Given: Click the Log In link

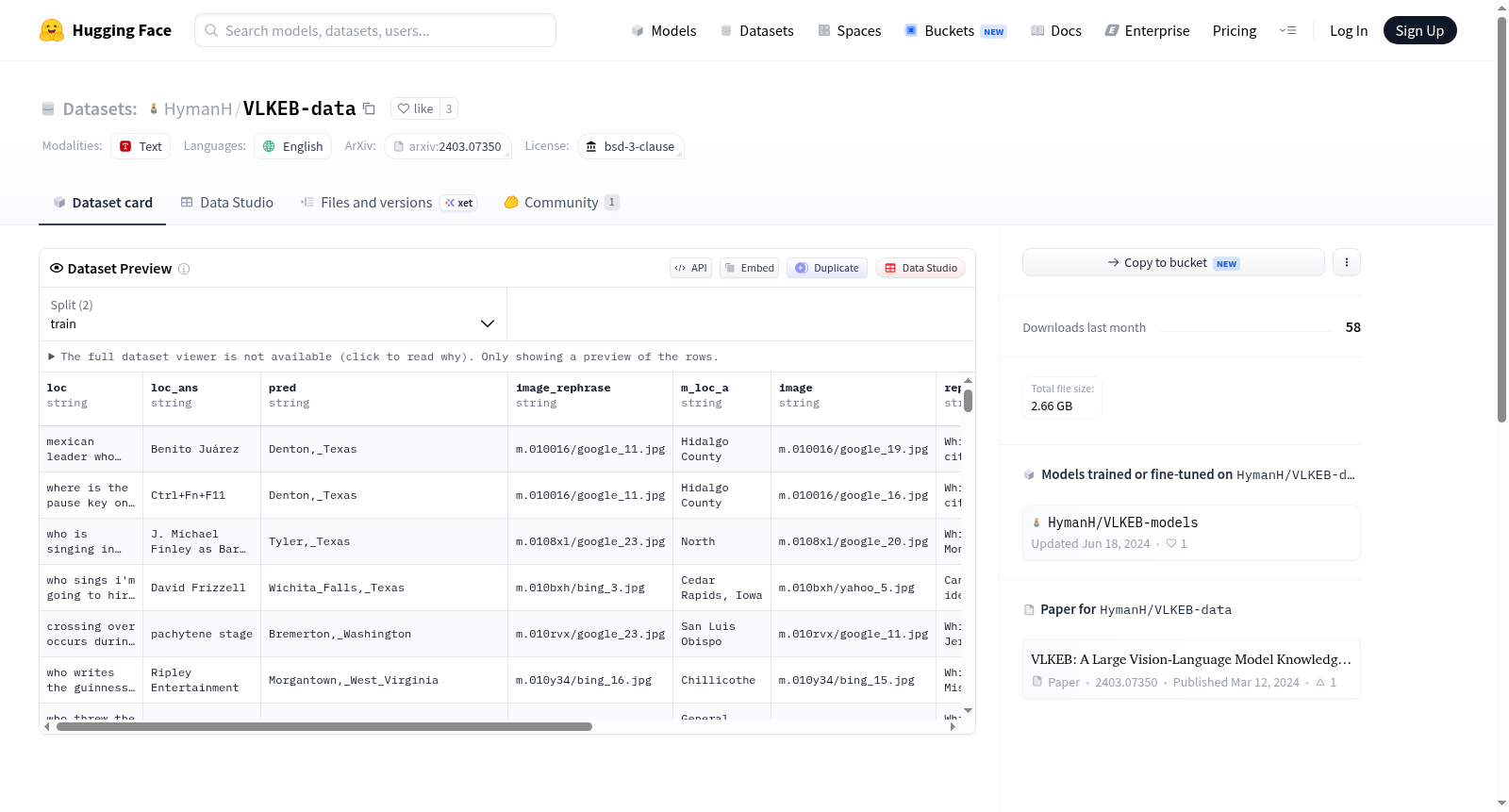Looking at the screenshot, I should coord(1349,30).
